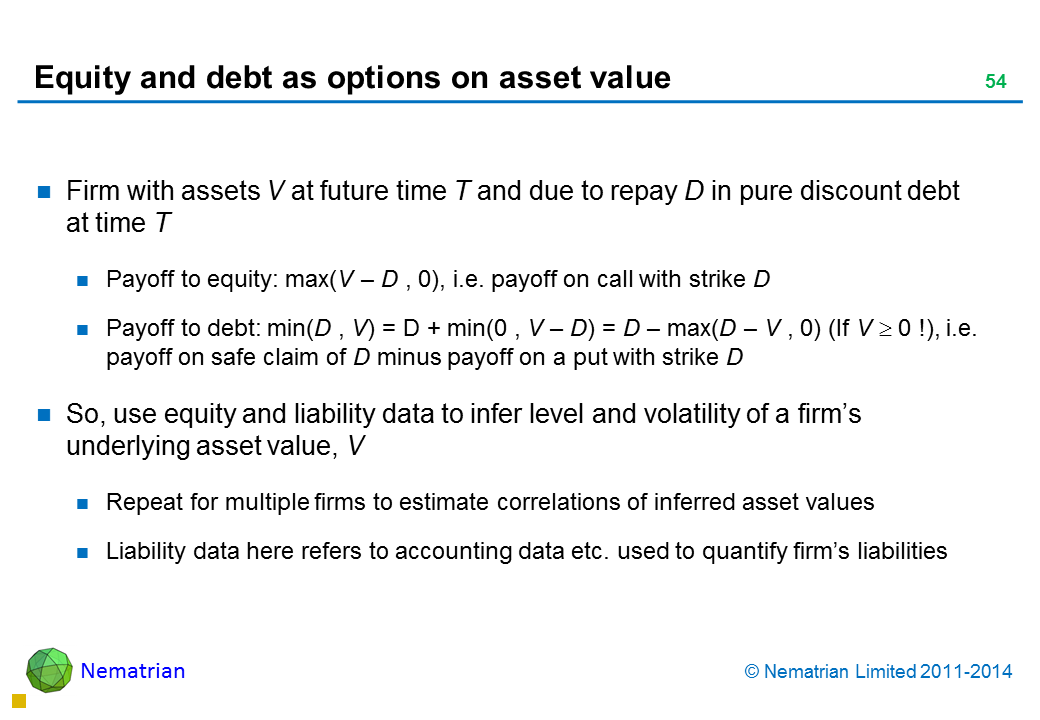Select the slide title "Equity and debt as options"
This screenshot has width=1040, height=720.
(x=352, y=77)
